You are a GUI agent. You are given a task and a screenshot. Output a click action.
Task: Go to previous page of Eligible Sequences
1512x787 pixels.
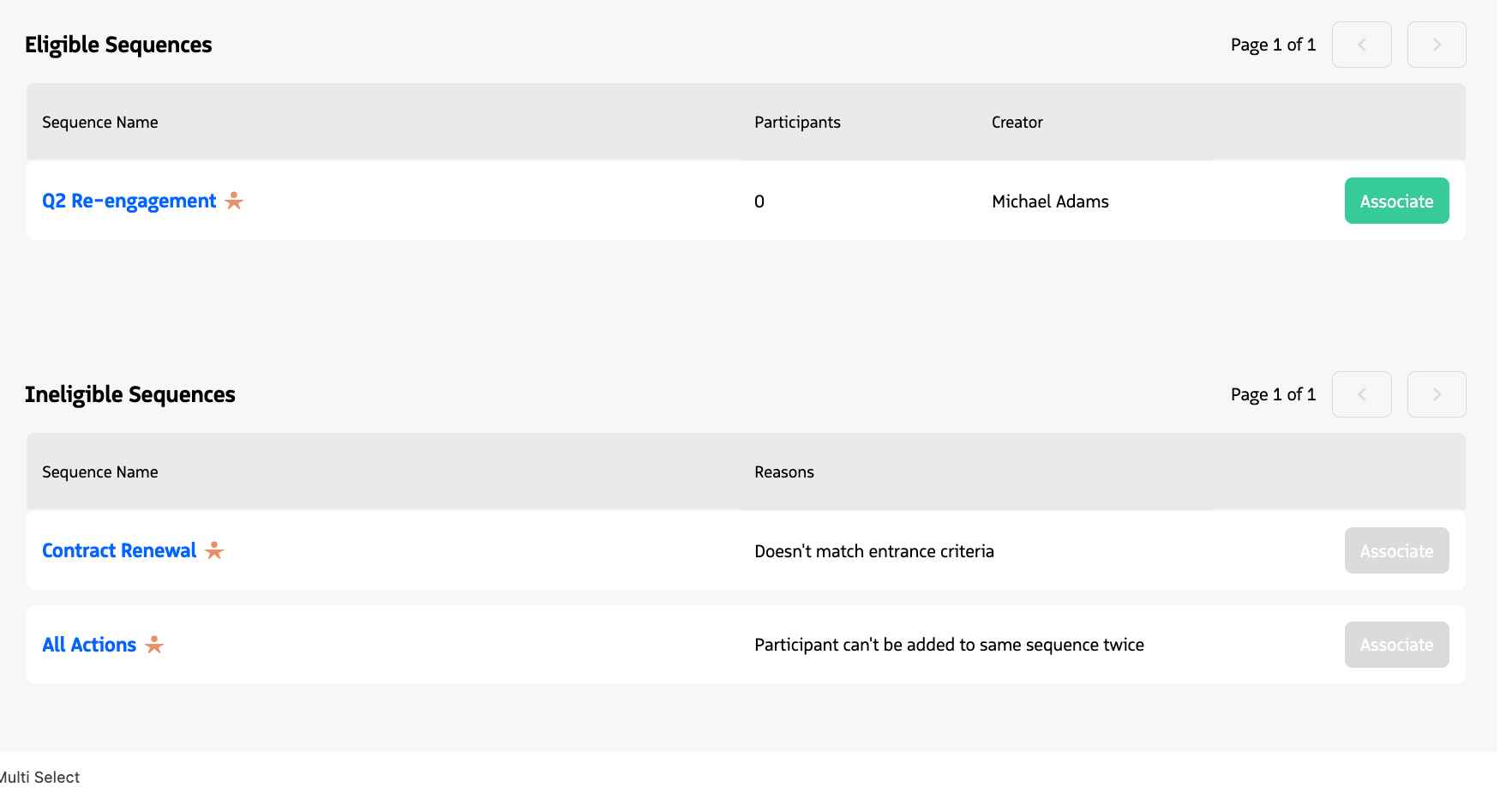pos(1361,45)
